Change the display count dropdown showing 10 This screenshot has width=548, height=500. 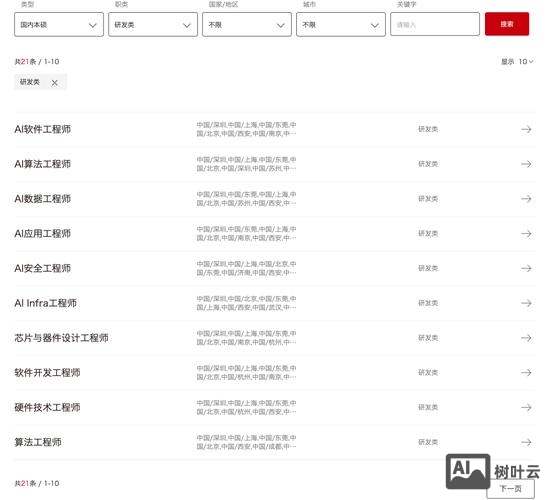pos(526,61)
